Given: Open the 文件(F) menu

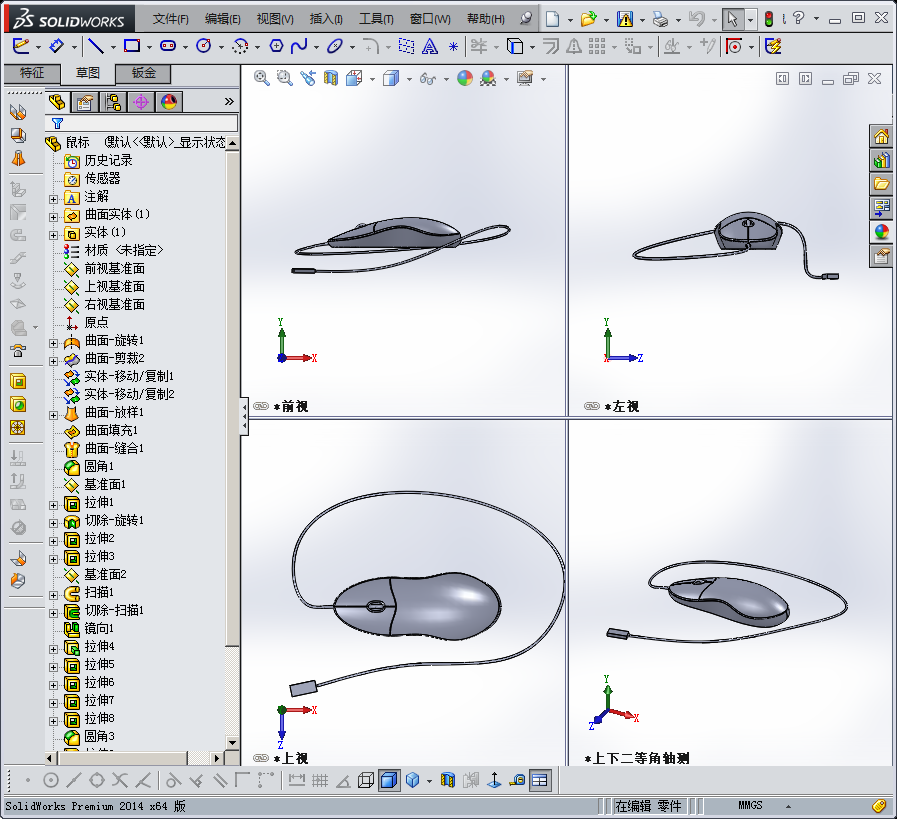Looking at the screenshot, I should pos(170,19).
